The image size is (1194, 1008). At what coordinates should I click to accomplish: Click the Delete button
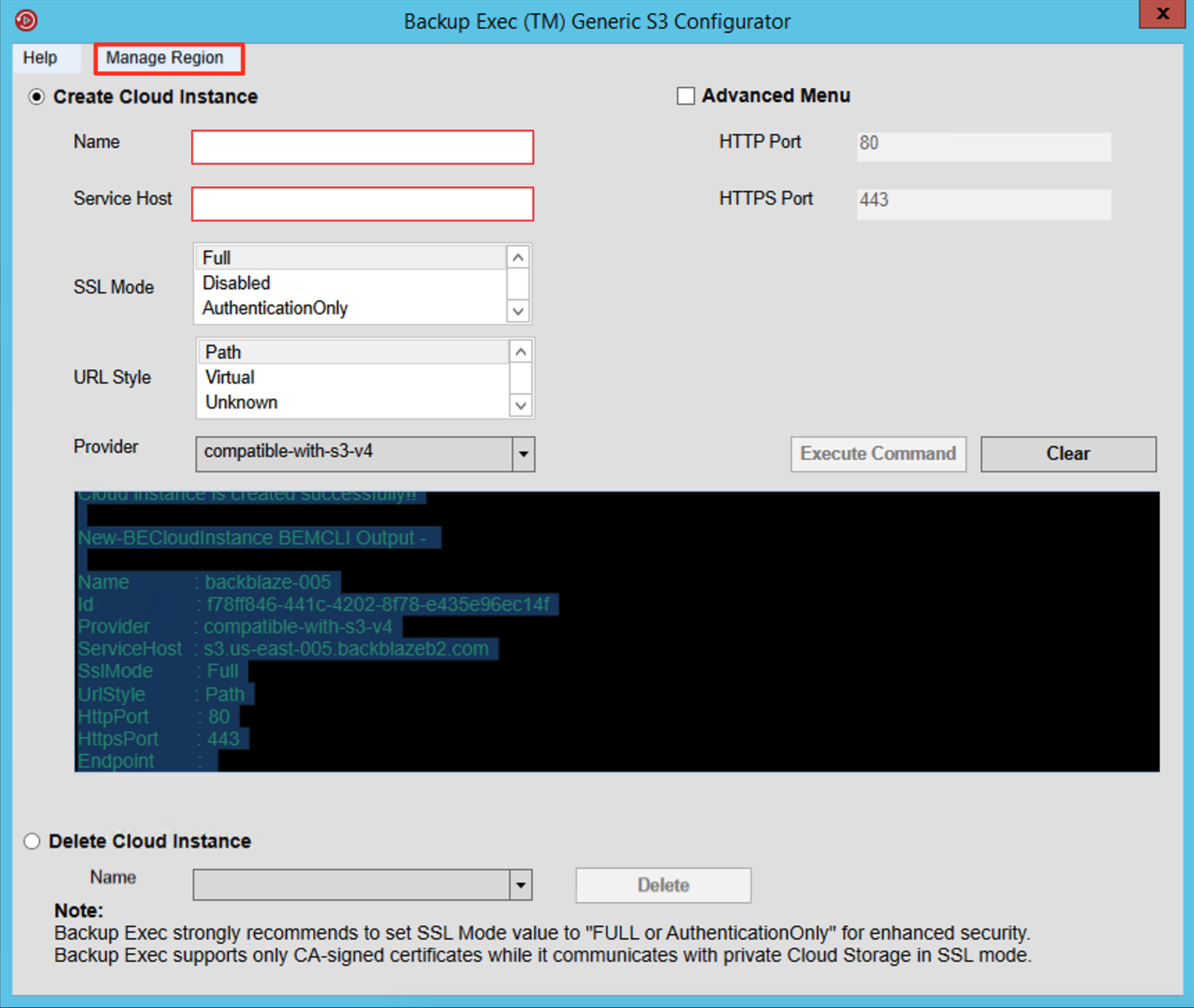tap(663, 885)
